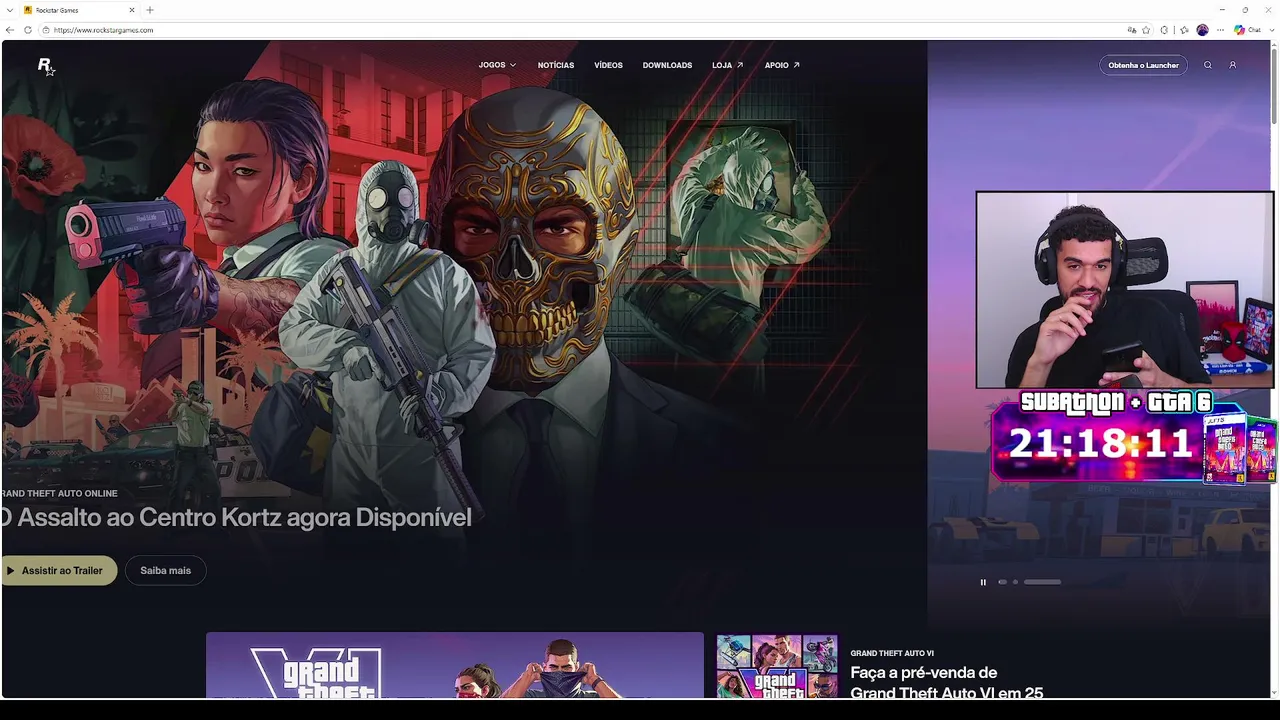Open the LOJA external link
Image resolution: width=1280 pixels, height=720 pixels.
pyautogui.click(x=727, y=65)
